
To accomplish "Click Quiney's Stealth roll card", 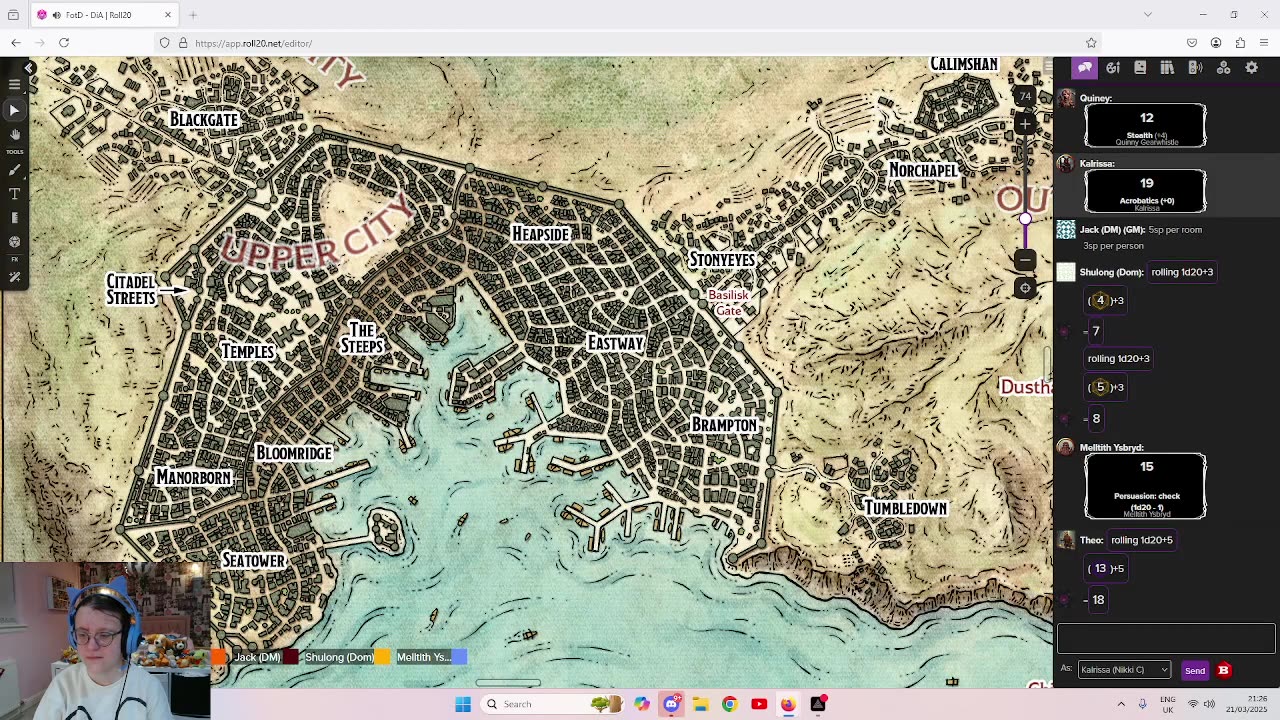I will click(x=1146, y=126).
